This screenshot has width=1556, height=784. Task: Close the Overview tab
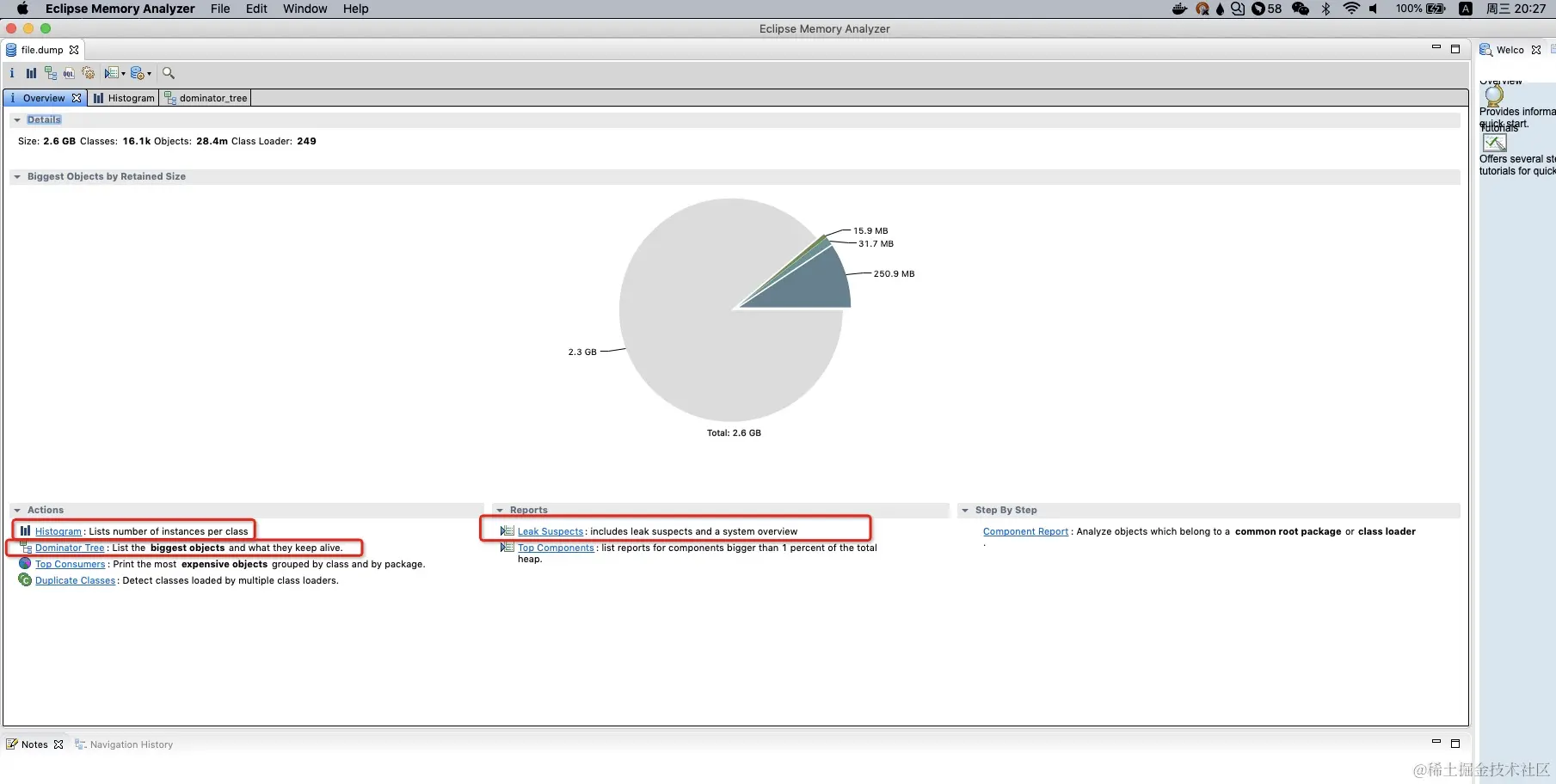77,98
